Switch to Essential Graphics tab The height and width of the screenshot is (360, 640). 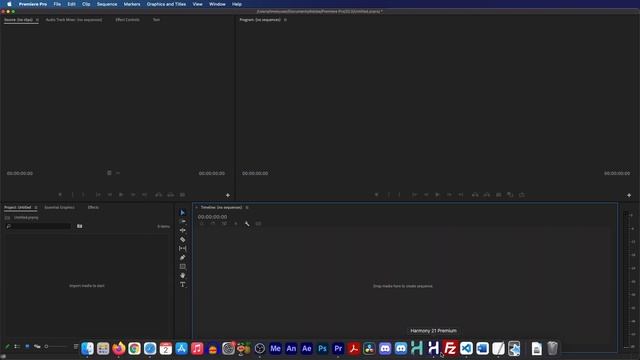click(x=60, y=207)
